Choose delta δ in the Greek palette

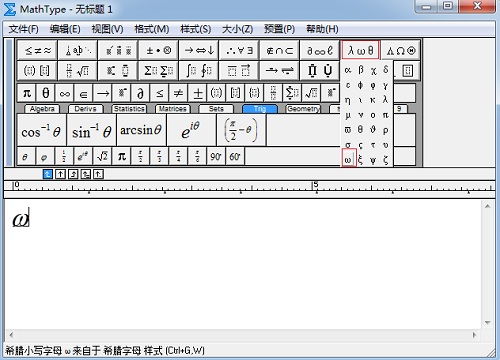click(x=386, y=70)
